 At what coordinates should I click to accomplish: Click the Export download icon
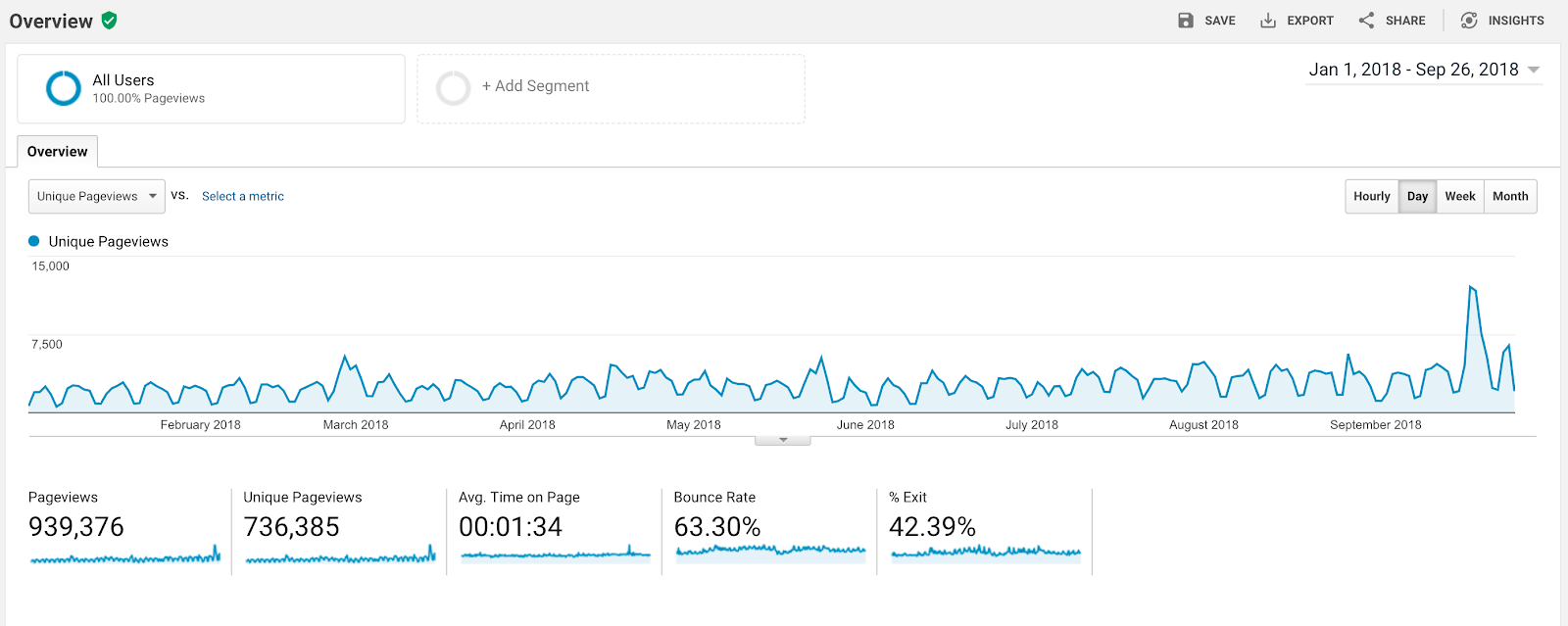pos(1268,21)
